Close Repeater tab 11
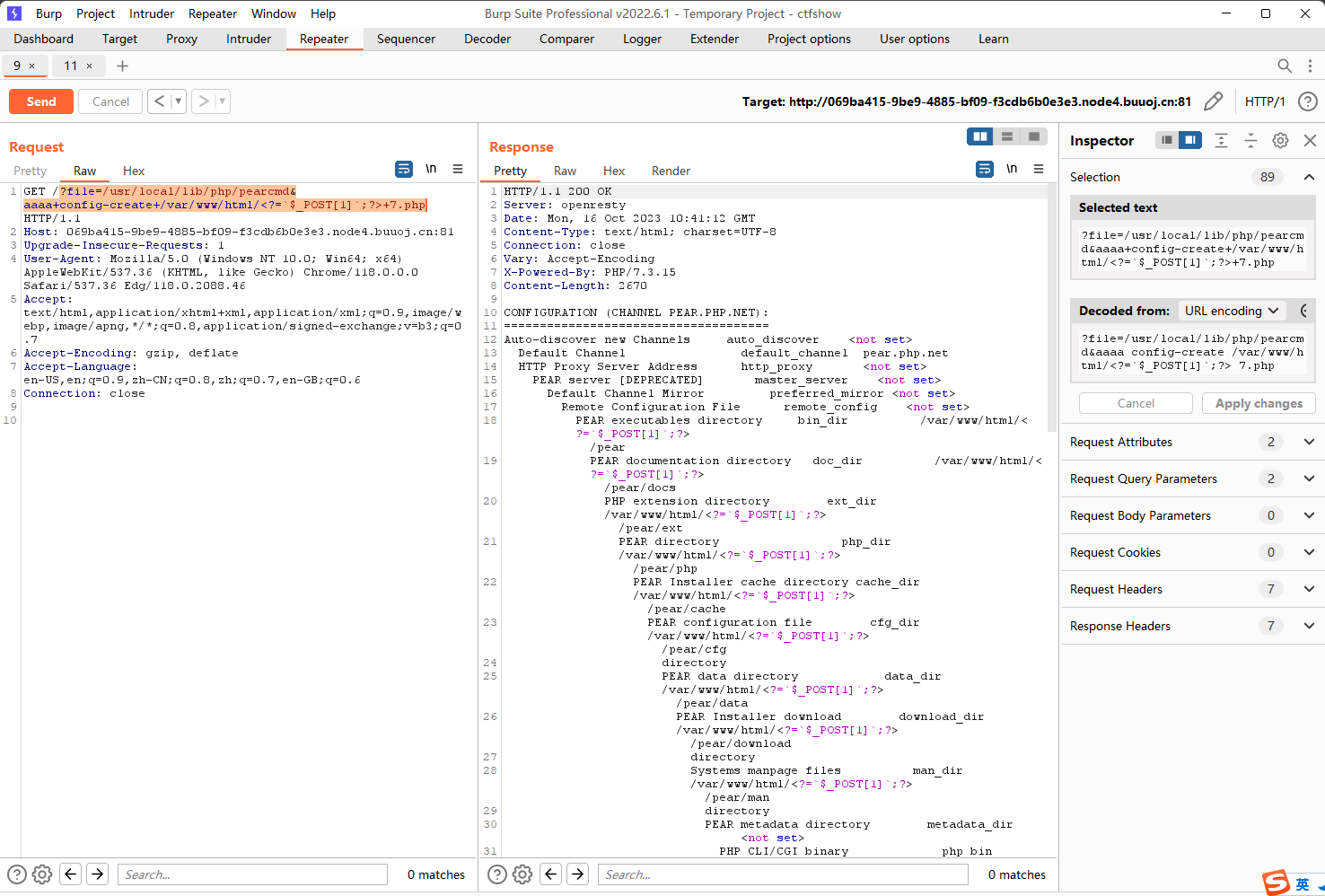Viewport: 1325px width, 896px height. coord(89,66)
